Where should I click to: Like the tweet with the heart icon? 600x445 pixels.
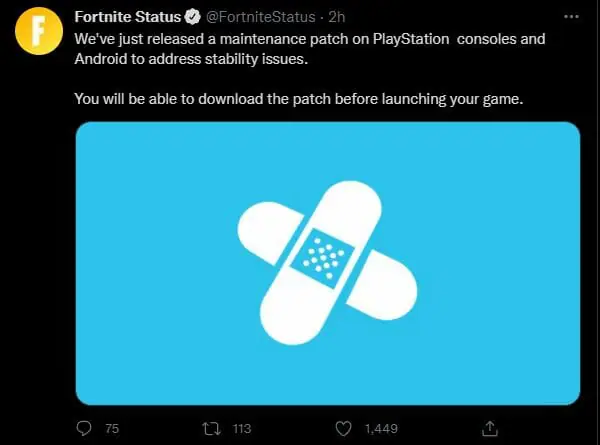coord(343,429)
